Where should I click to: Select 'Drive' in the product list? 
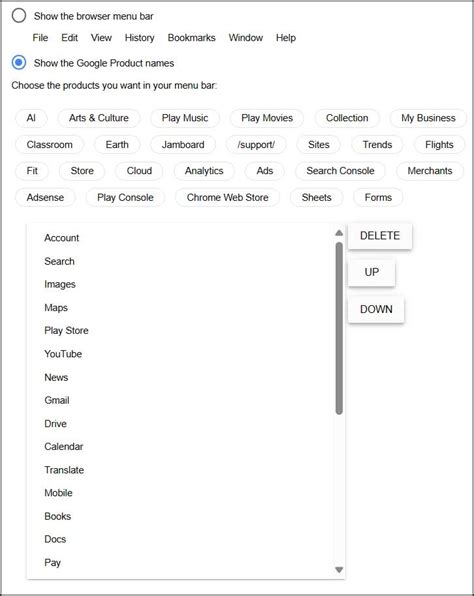pyautogui.click(x=181, y=423)
